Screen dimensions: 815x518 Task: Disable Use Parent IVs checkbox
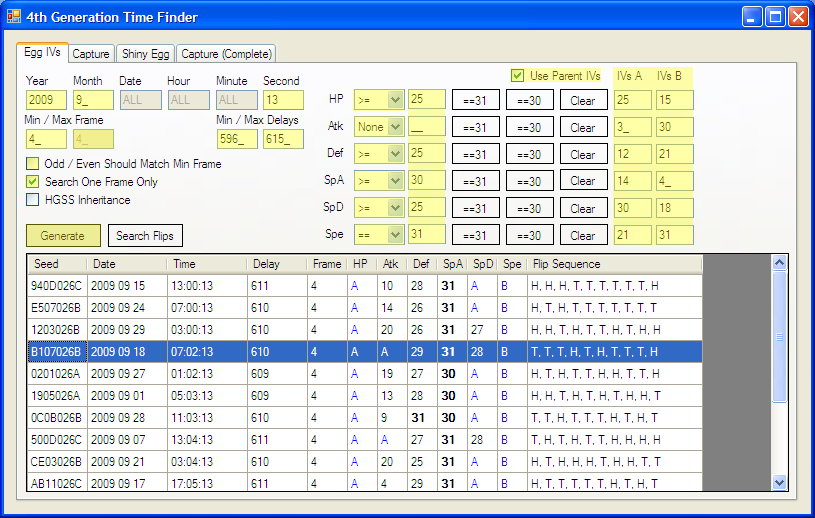click(x=517, y=76)
